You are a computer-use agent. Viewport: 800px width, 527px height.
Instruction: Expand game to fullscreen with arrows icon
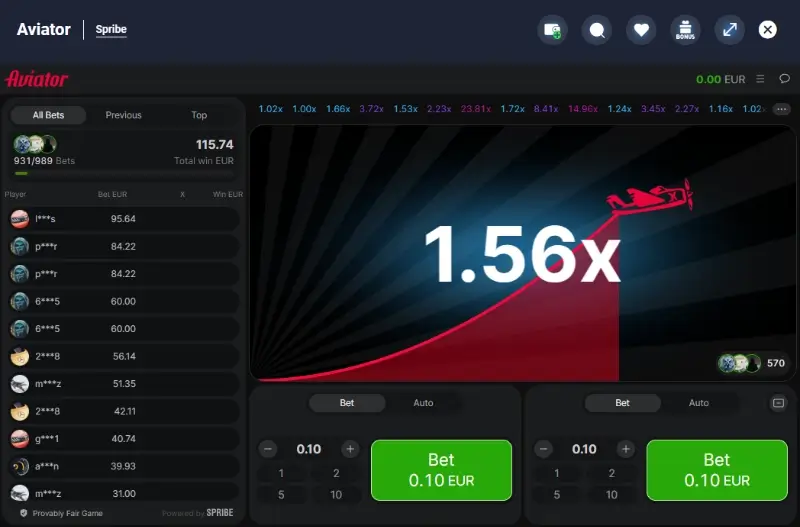(730, 30)
